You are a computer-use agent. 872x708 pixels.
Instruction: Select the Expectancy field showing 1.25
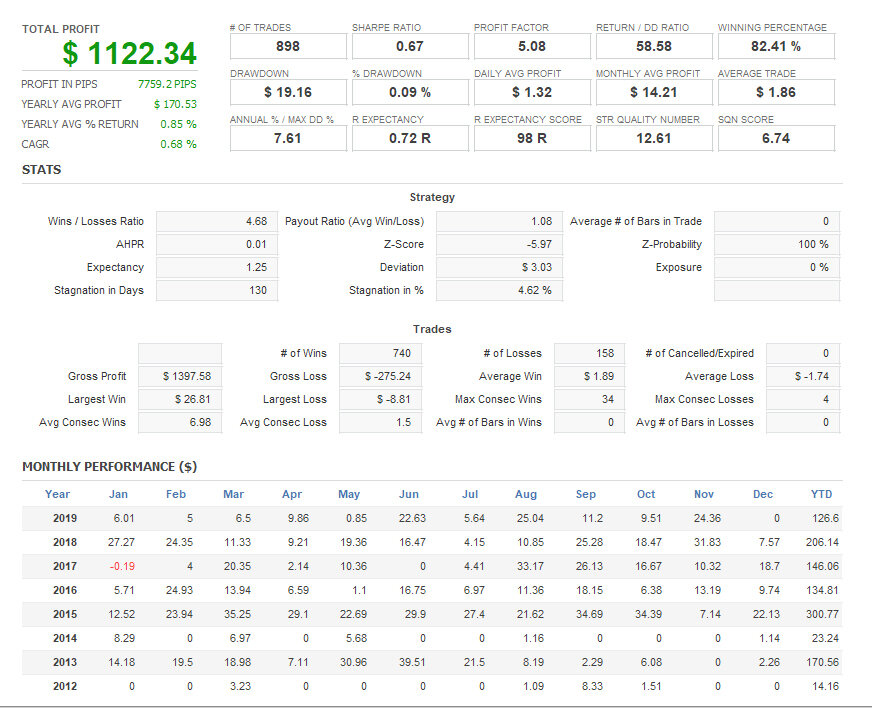[217, 268]
